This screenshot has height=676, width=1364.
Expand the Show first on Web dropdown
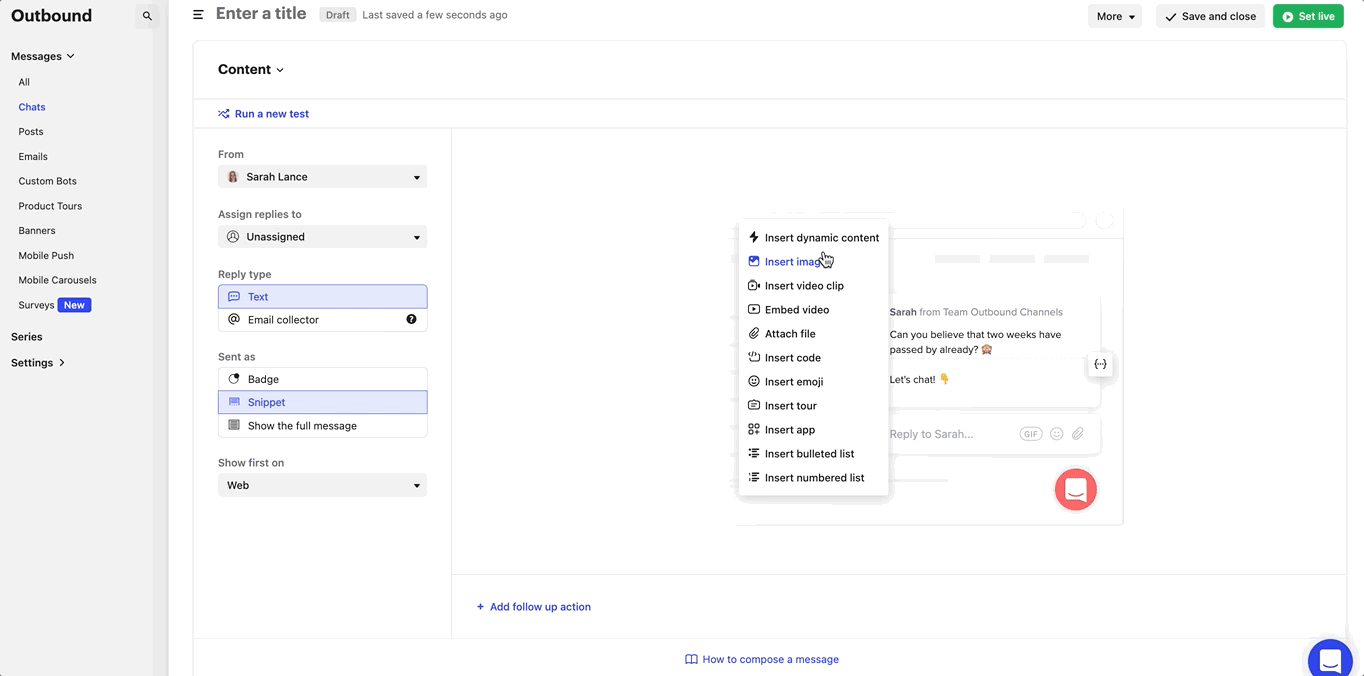click(x=322, y=485)
